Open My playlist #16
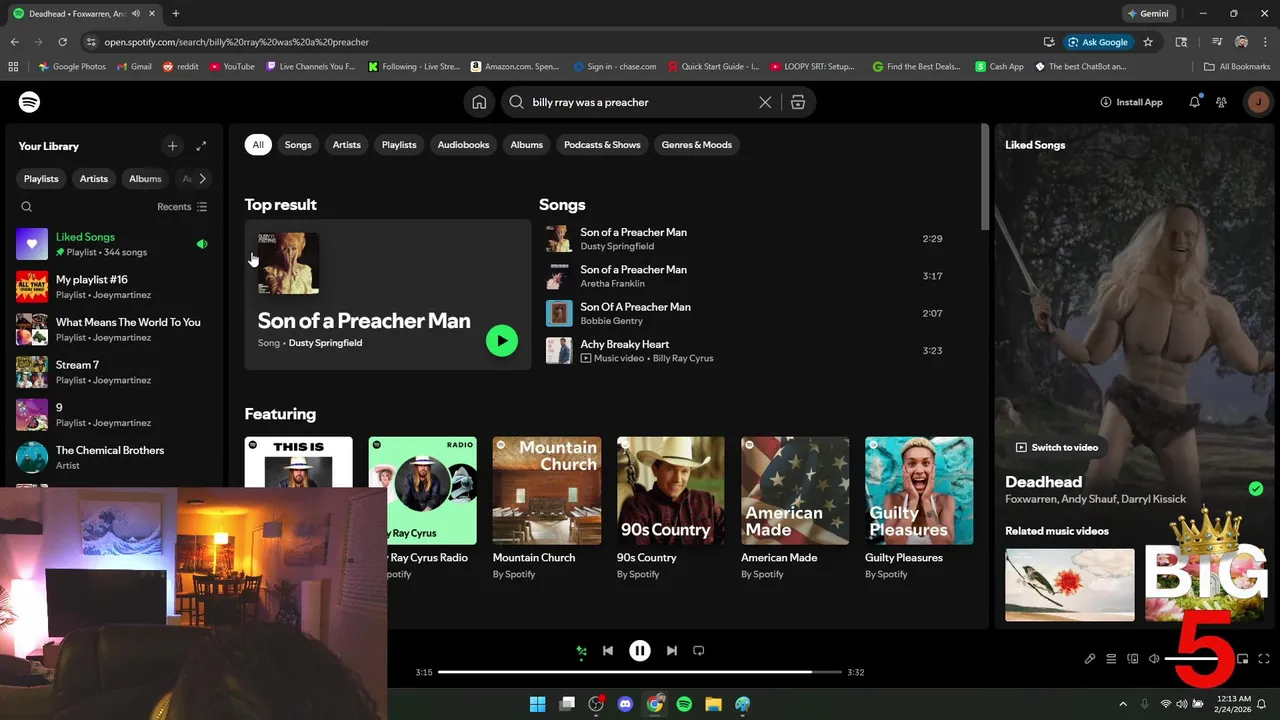 113,287
